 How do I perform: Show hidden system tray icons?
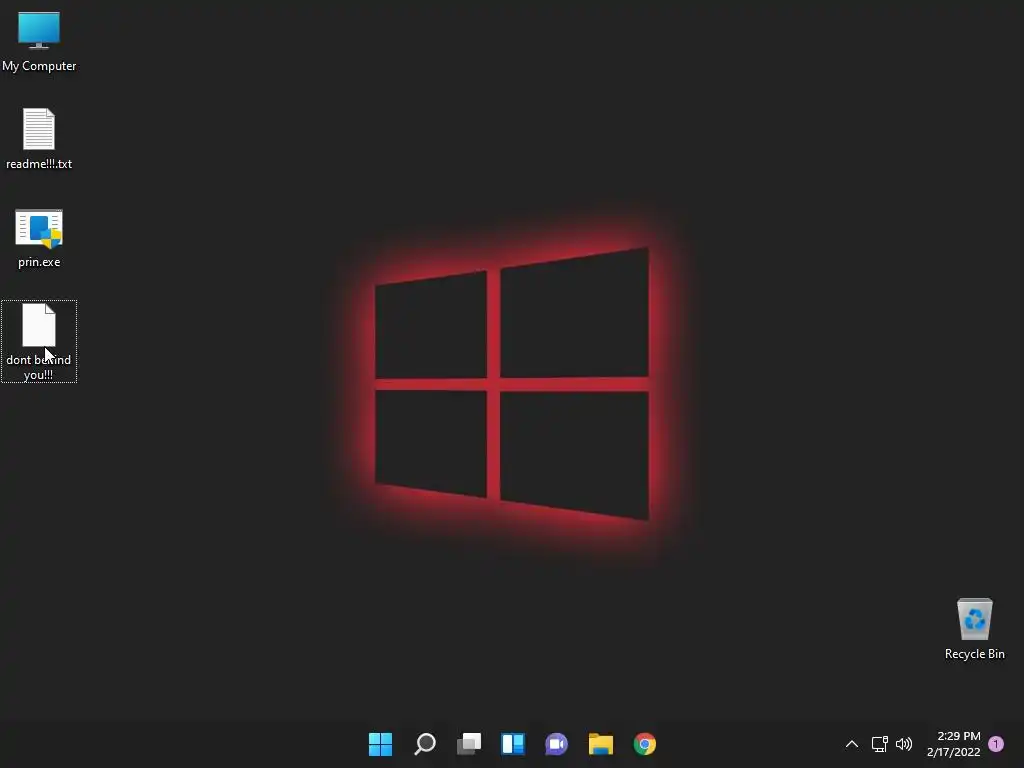(x=852, y=744)
